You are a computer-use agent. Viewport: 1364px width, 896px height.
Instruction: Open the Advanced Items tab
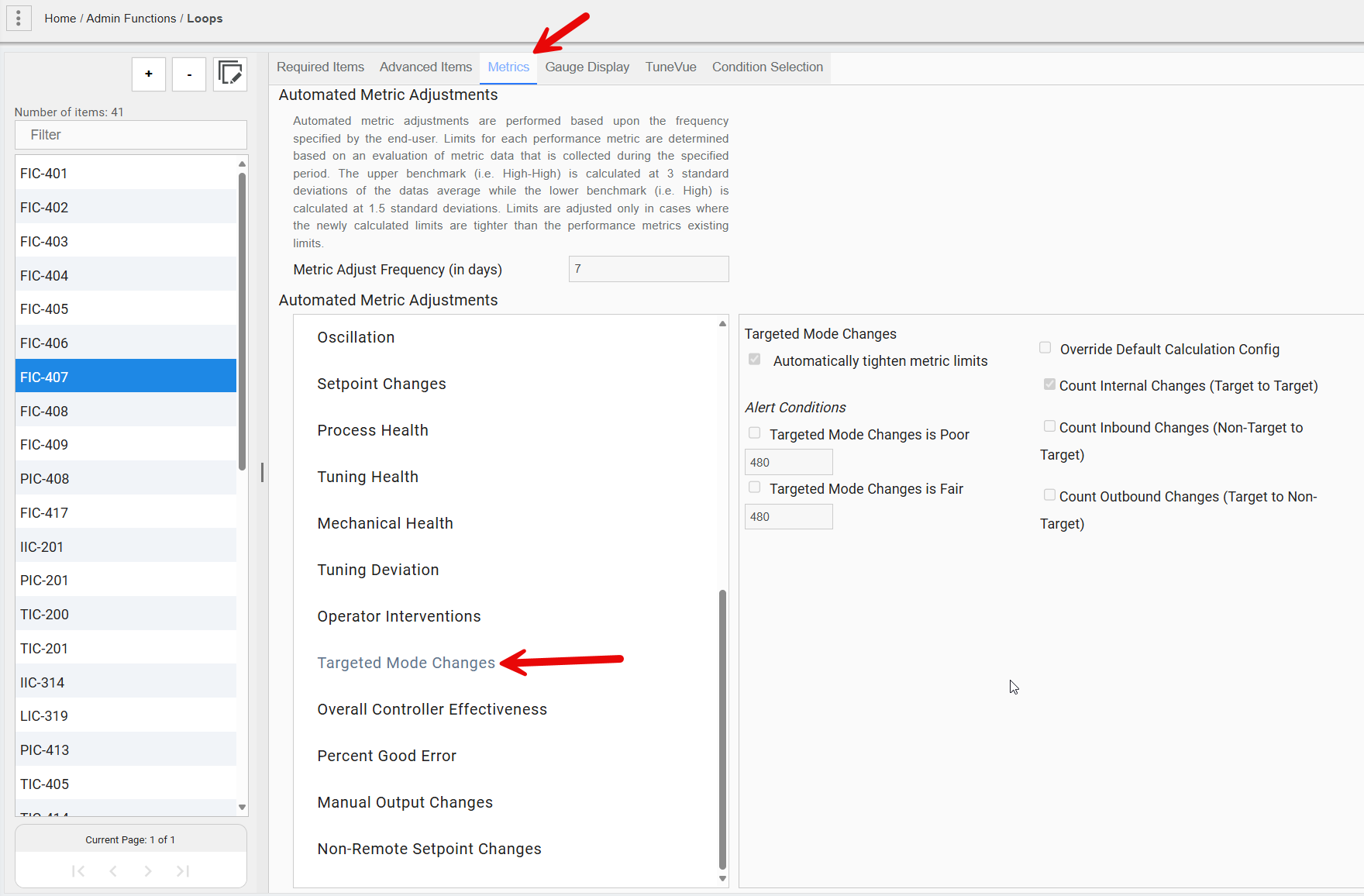click(425, 67)
